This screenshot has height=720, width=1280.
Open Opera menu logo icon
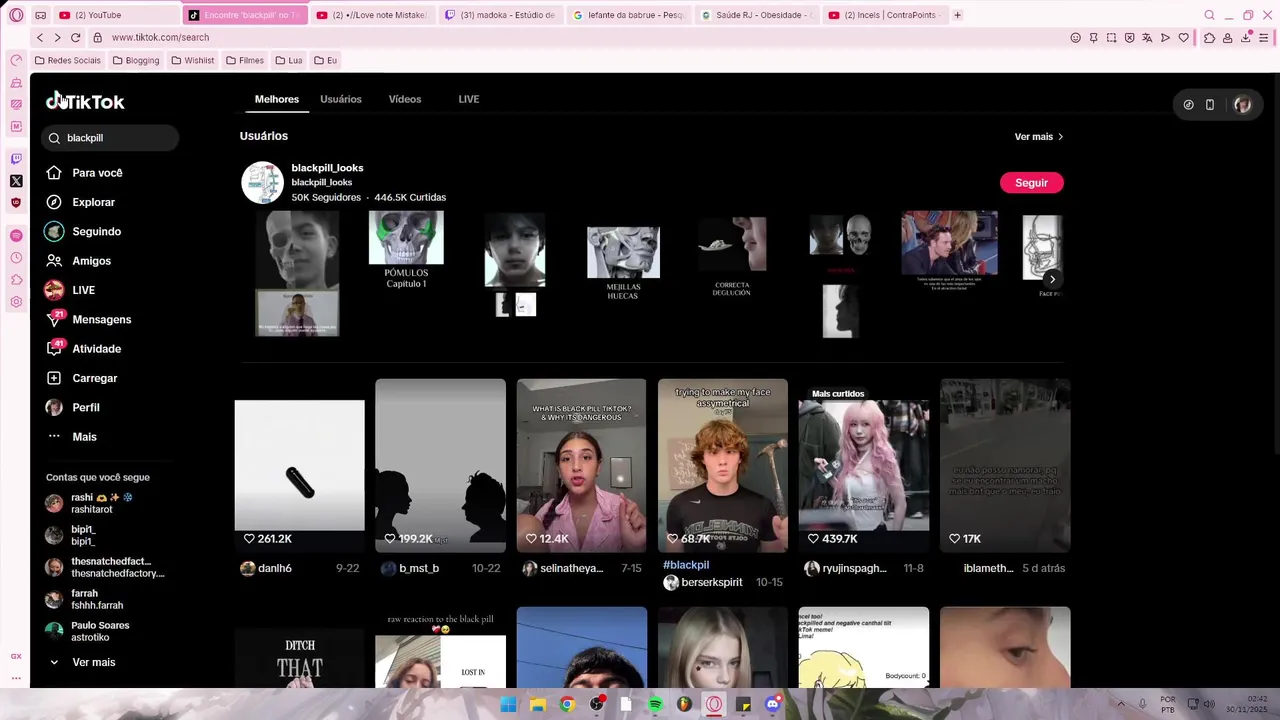(16, 15)
